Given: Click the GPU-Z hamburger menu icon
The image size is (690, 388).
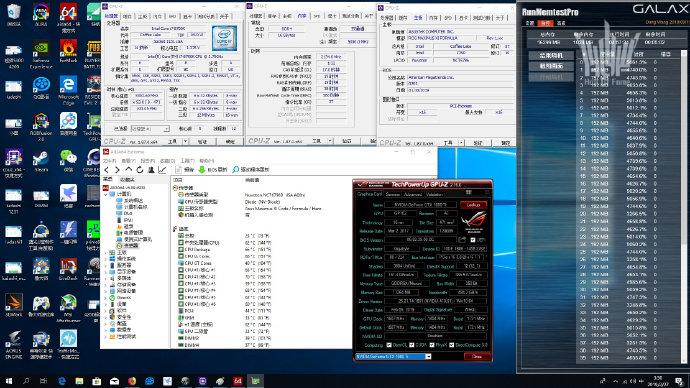Looking at the screenshot, I should pos(486,193).
